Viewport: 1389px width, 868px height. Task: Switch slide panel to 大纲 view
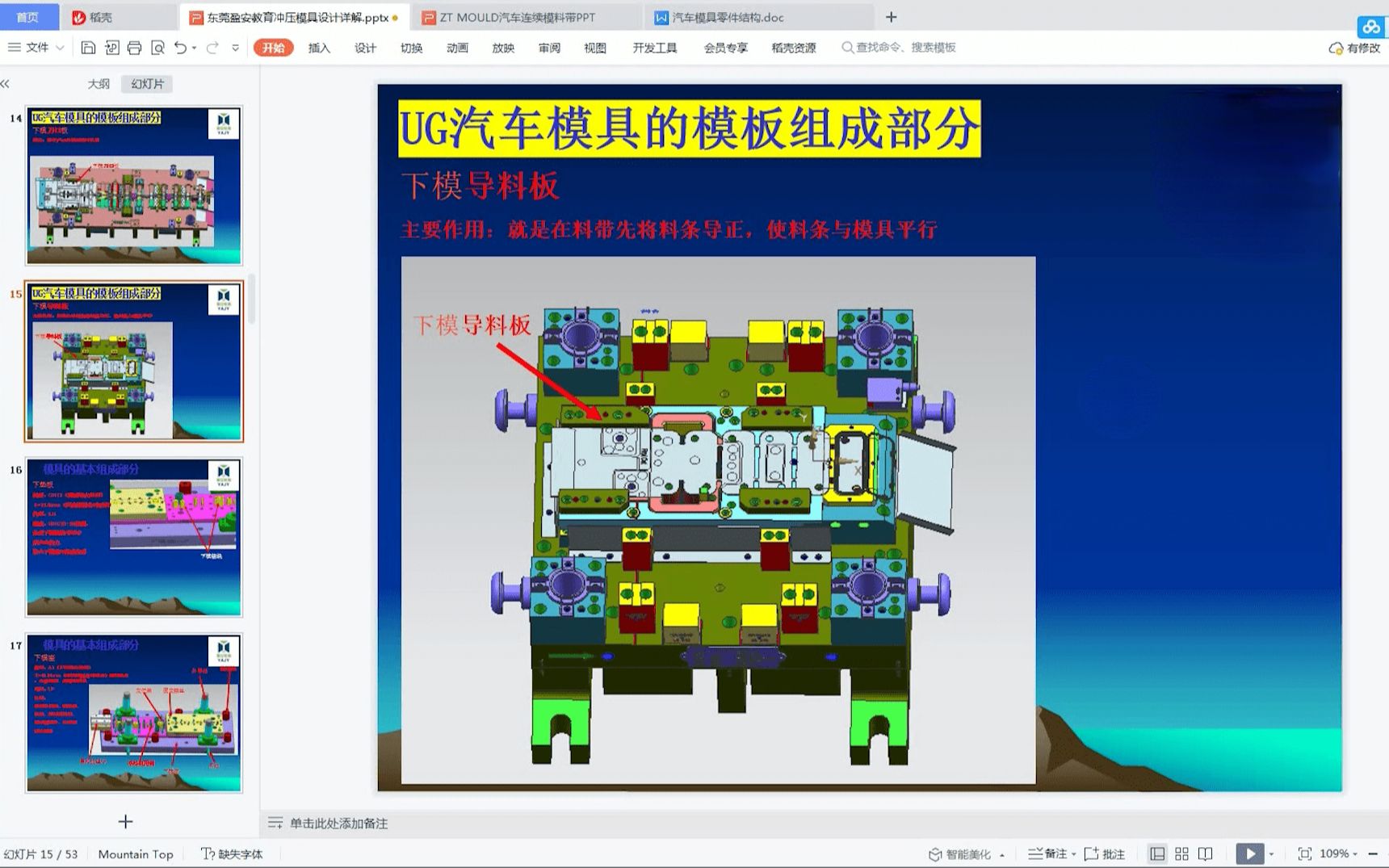[99, 84]
